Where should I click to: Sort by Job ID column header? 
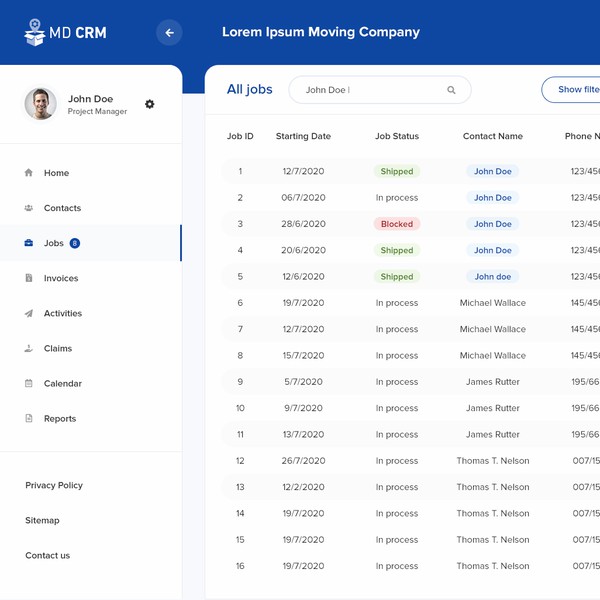coord(240,136)
